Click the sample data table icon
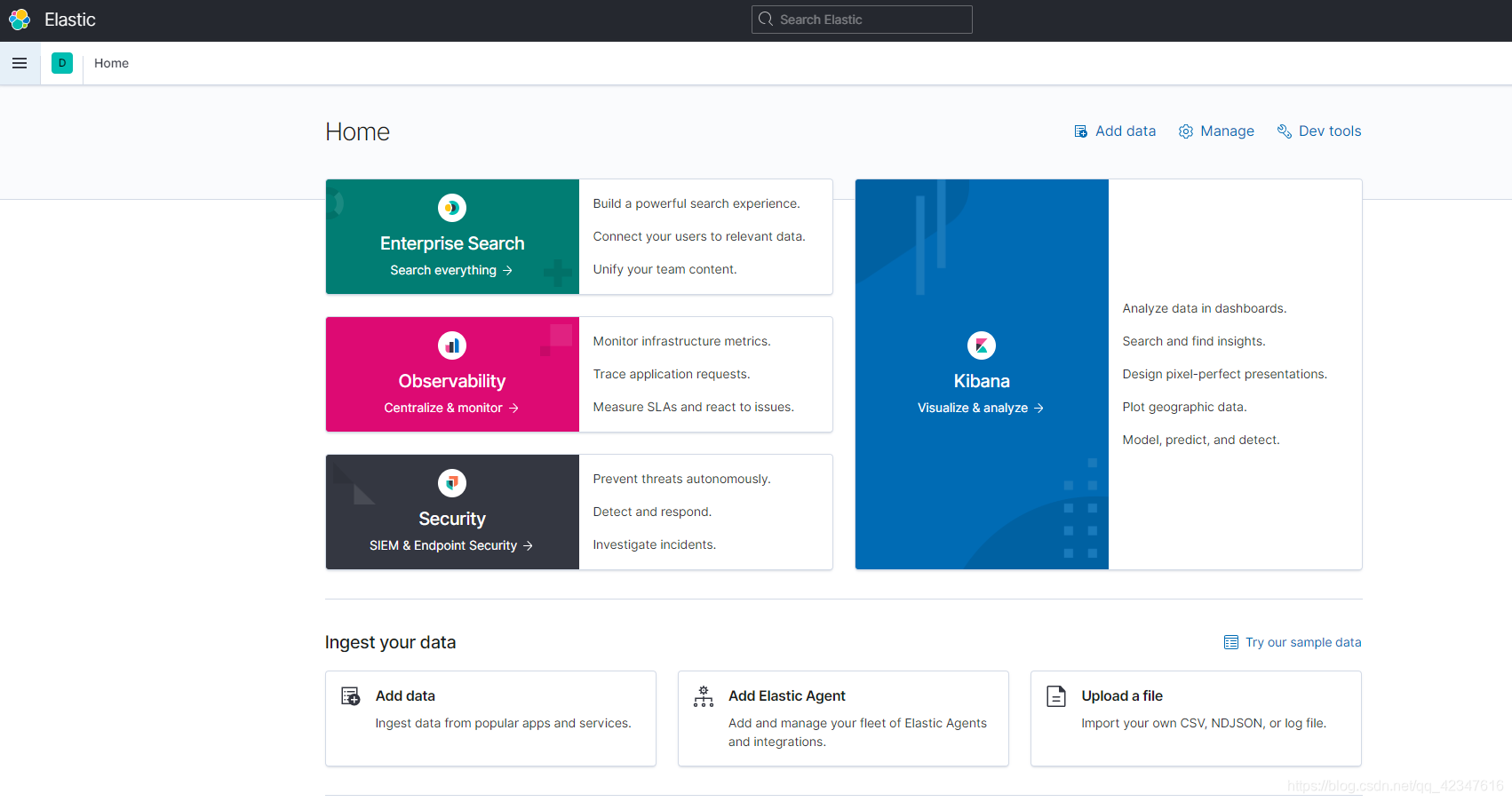The height and width of the screenshot is (802, 1512). pyautogui.click(x=1231, y=642)
